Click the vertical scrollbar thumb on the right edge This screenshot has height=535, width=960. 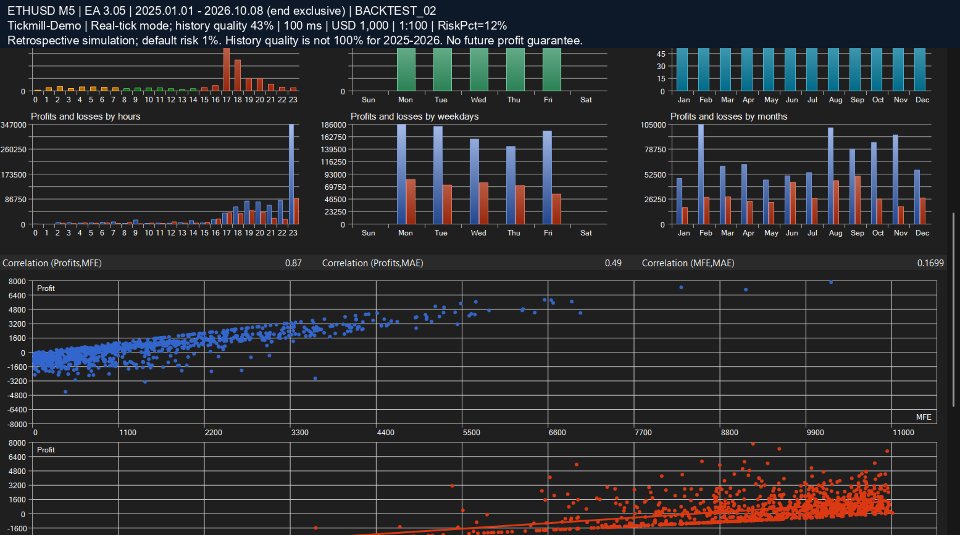click(x=953, y=309)
